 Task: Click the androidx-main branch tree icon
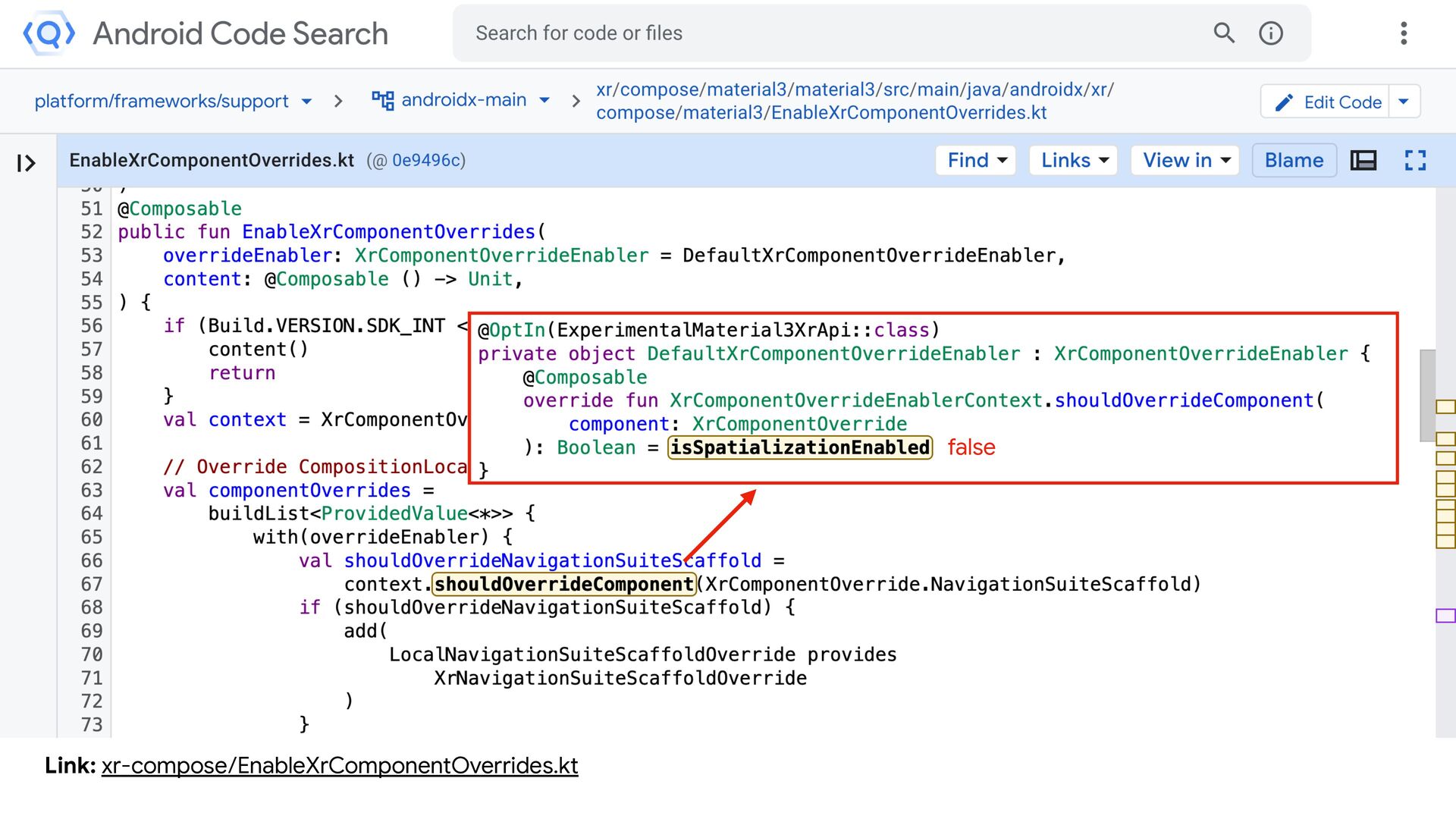[382, 100]
